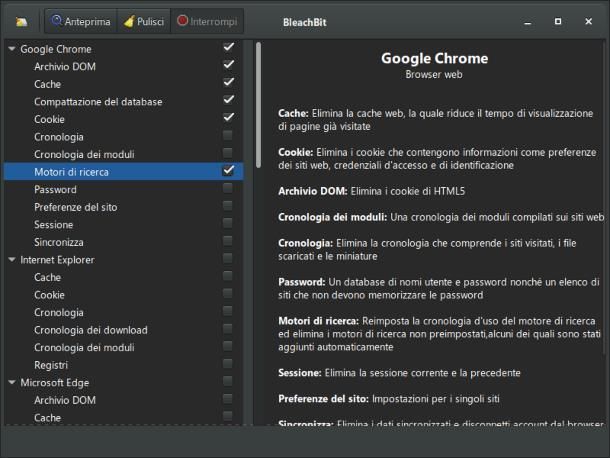Minimize the BleachBit window
Viewport: 610px width, 458px height.
tap(528, 22)
